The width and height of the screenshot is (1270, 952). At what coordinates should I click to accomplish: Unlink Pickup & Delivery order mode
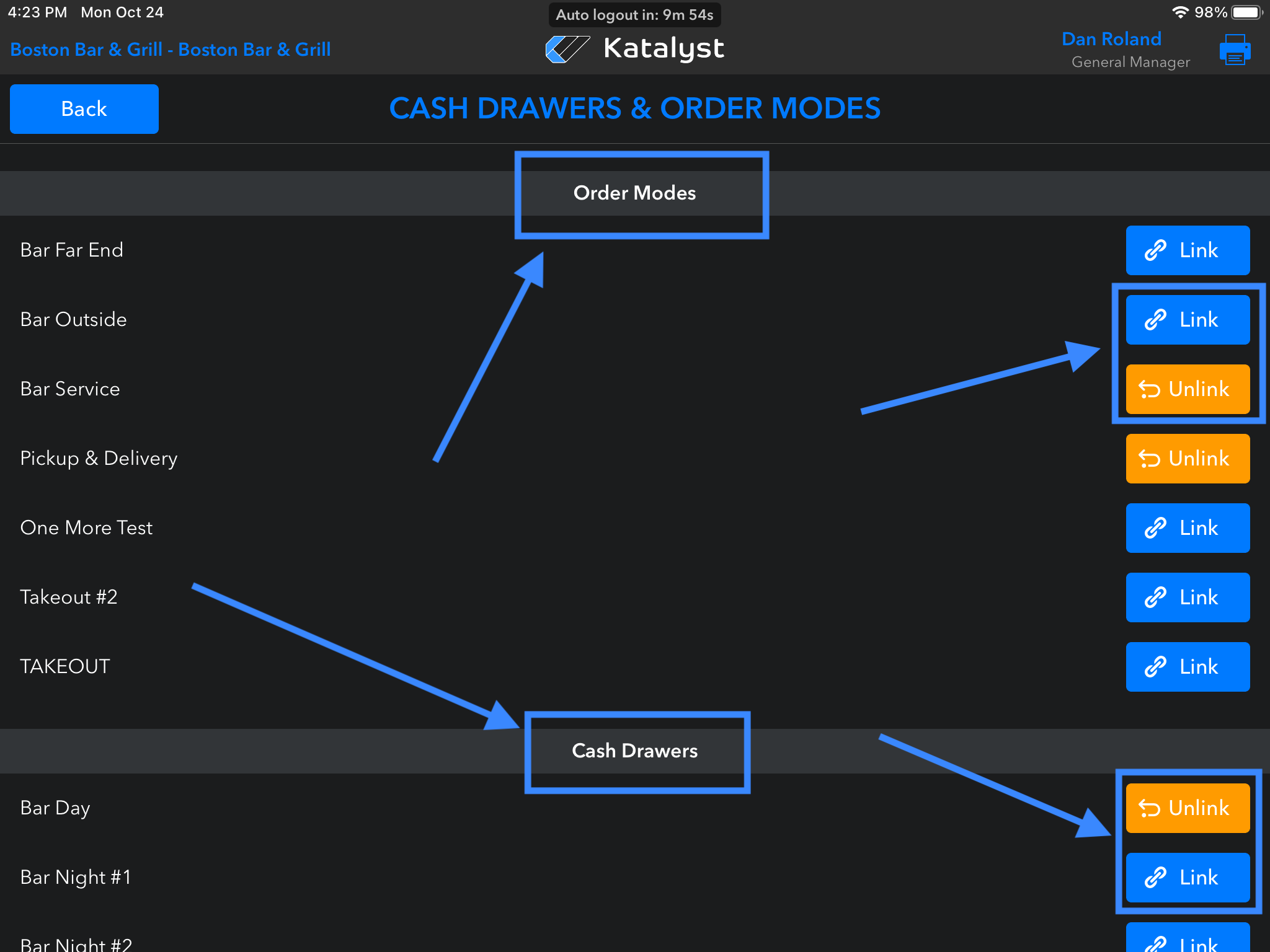pos(1187,459)
